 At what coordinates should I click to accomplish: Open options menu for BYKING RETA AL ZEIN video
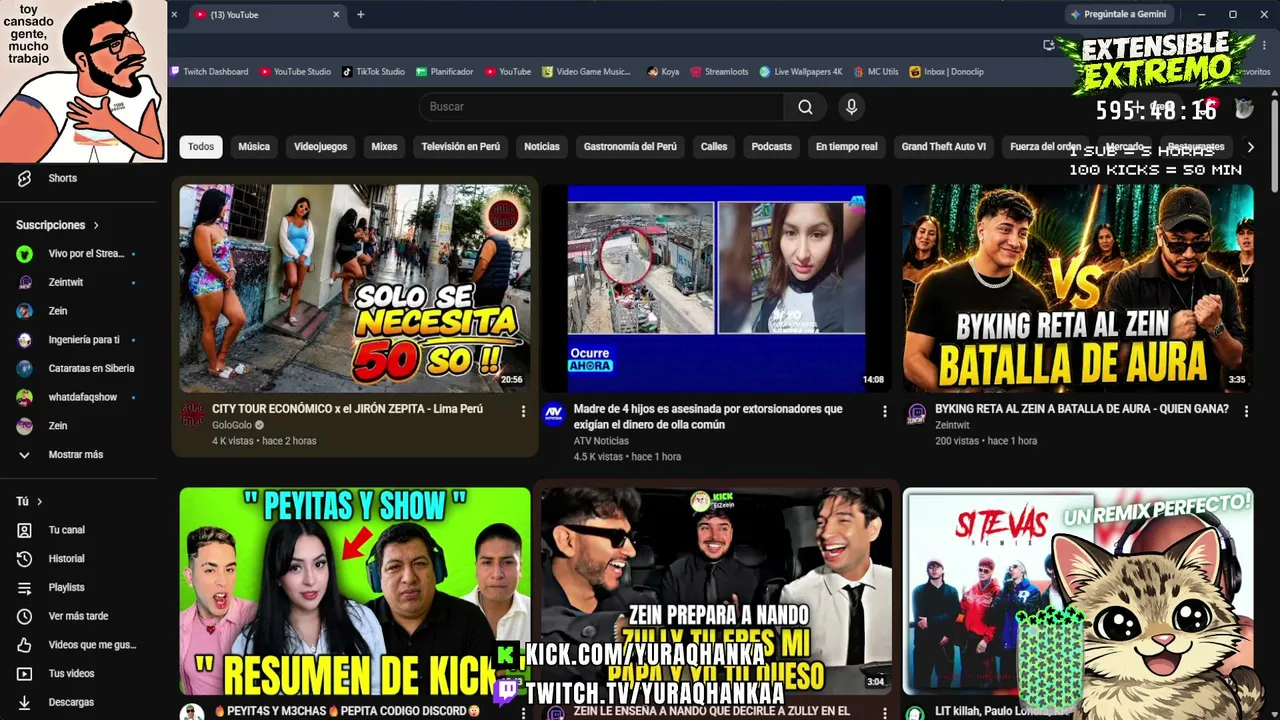(x=1246, y=411)
